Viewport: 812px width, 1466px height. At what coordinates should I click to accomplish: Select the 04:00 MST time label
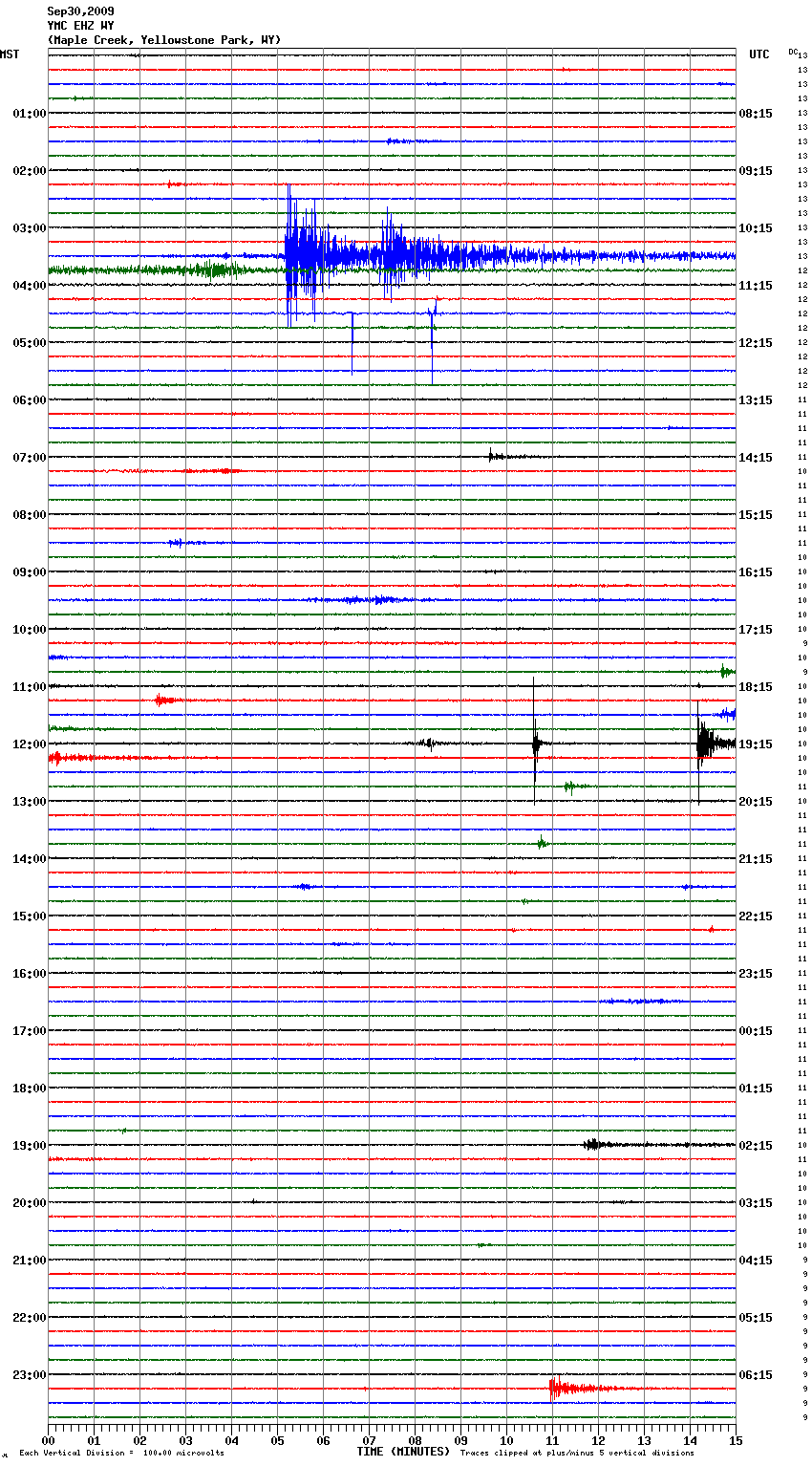[x=29, y=286]
